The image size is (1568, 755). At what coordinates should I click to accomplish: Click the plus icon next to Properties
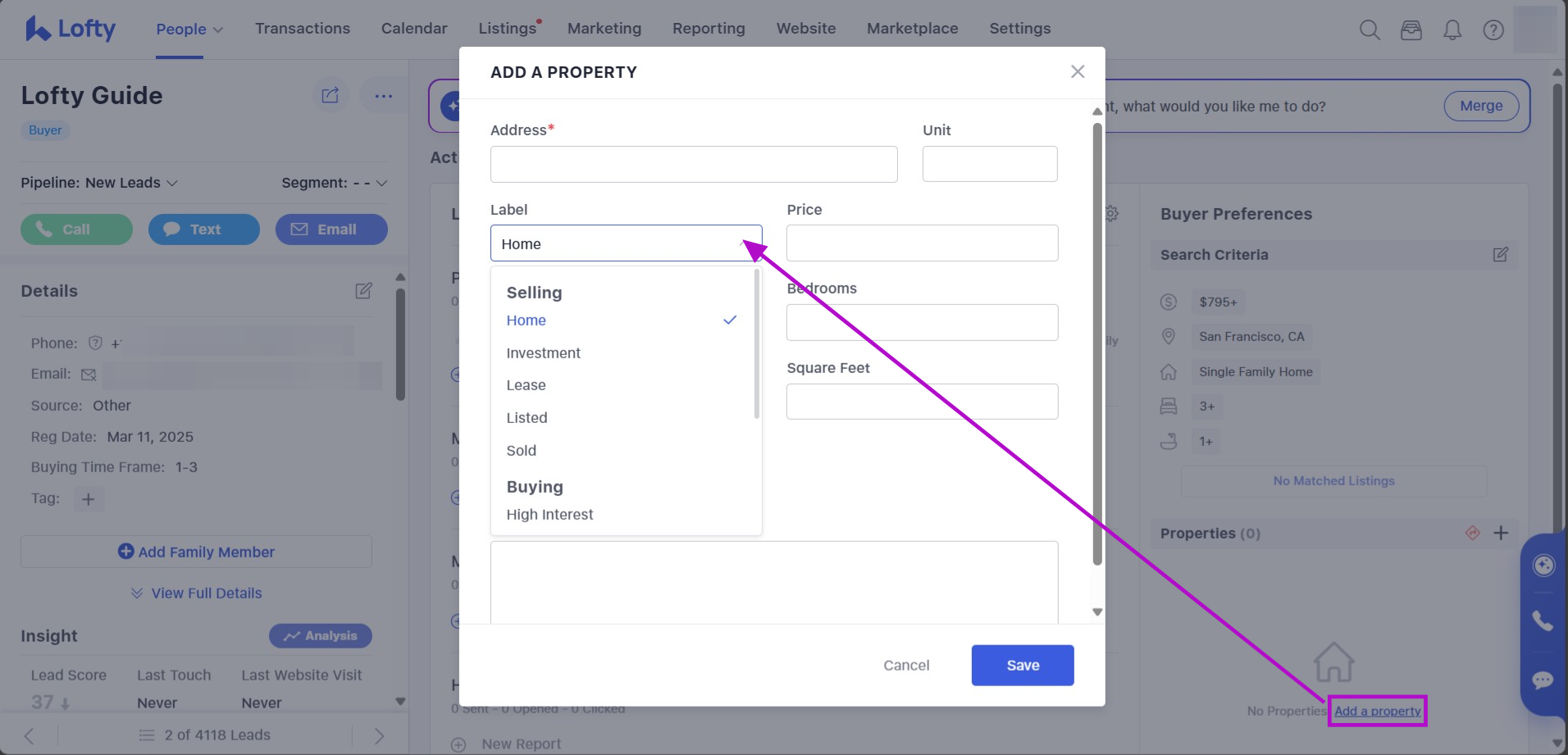[1501, 533]
